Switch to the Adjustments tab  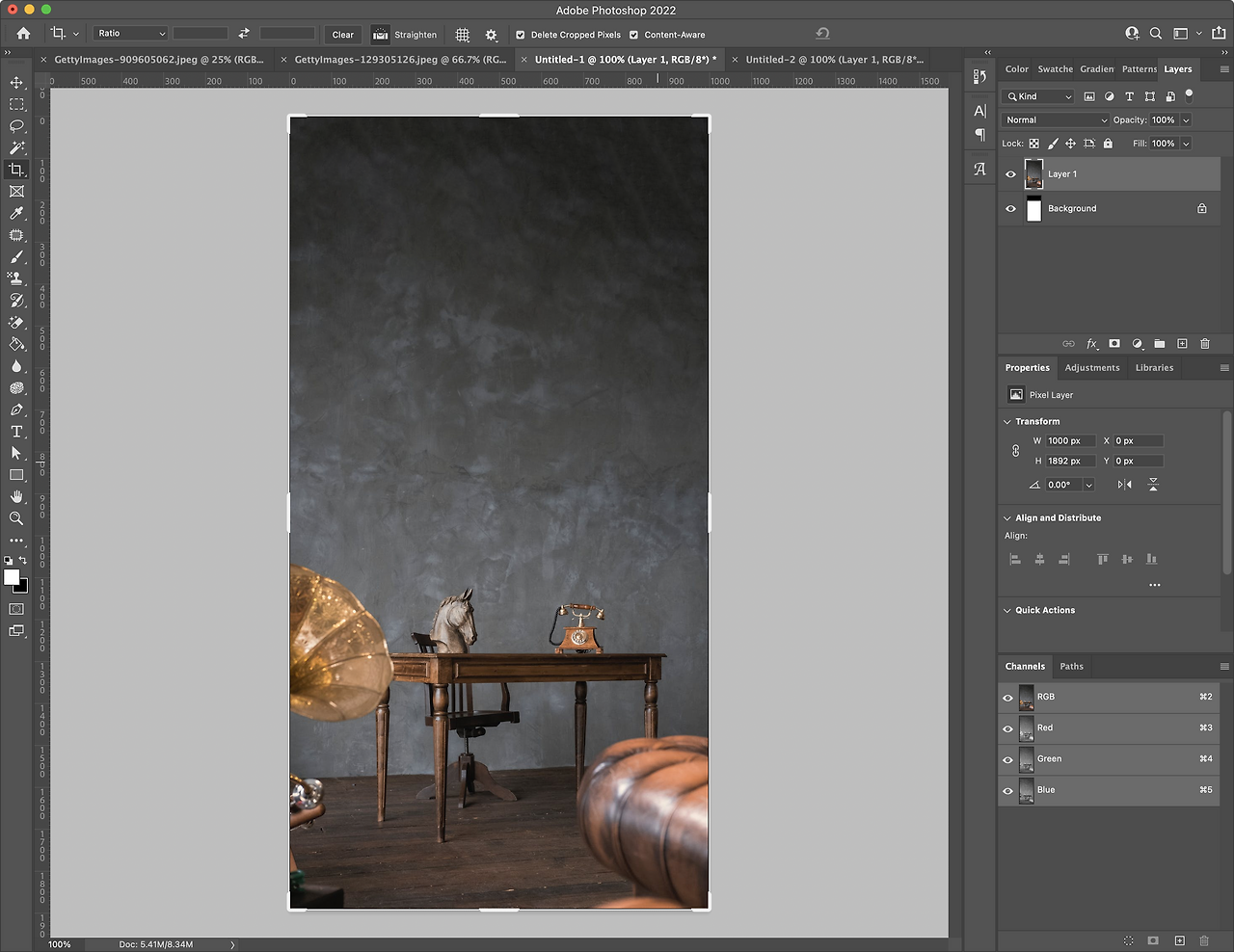[1091, 368]
